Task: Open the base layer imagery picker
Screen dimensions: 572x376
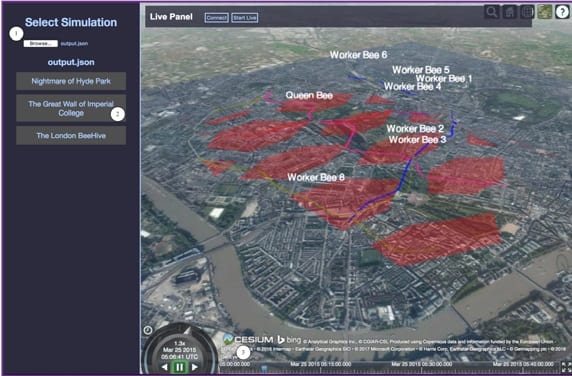Action: point(545,12)
